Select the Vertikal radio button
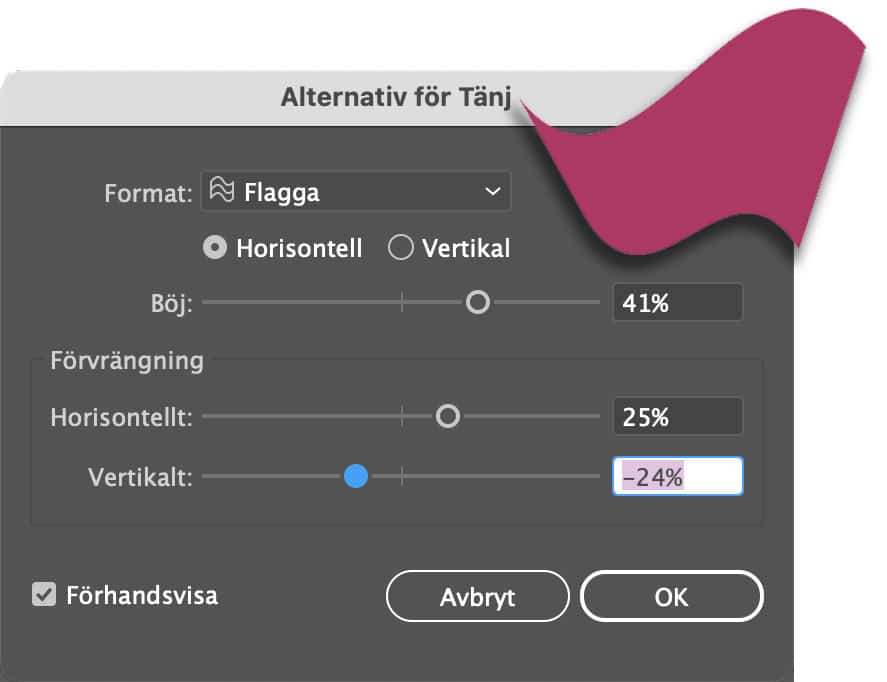 pyautogui.click(x=401, y=248)
